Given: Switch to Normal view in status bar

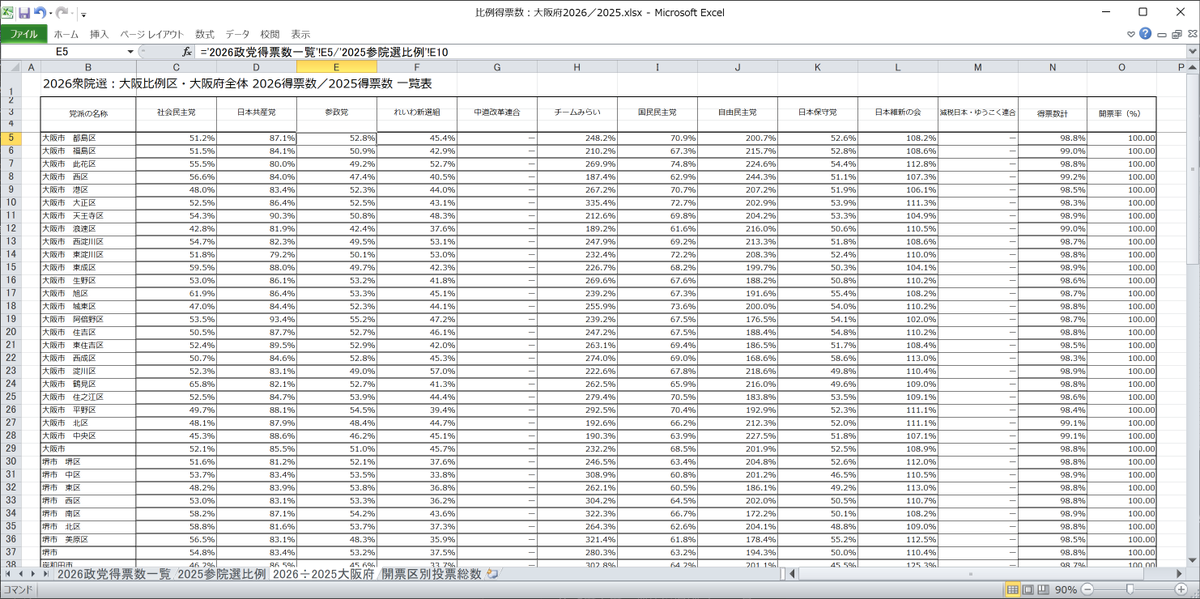Looking at the screenshot, I should pos(1013,590).
